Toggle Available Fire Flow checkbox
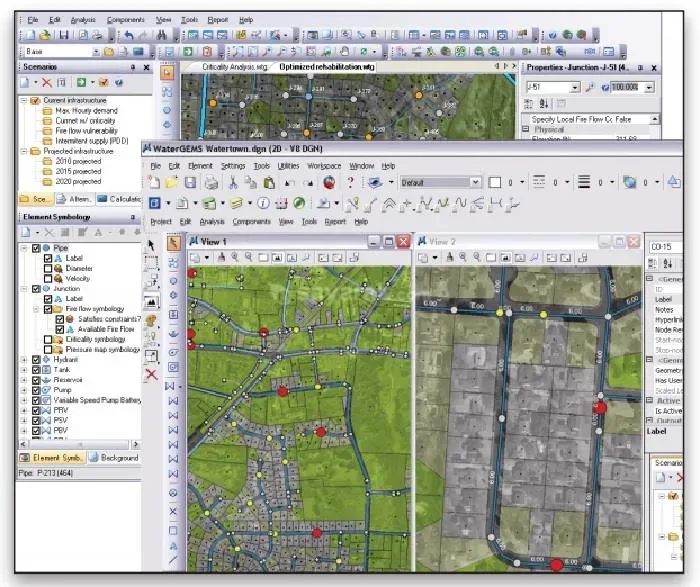Viewport: 700px width, 587px height. click(60, 329)
